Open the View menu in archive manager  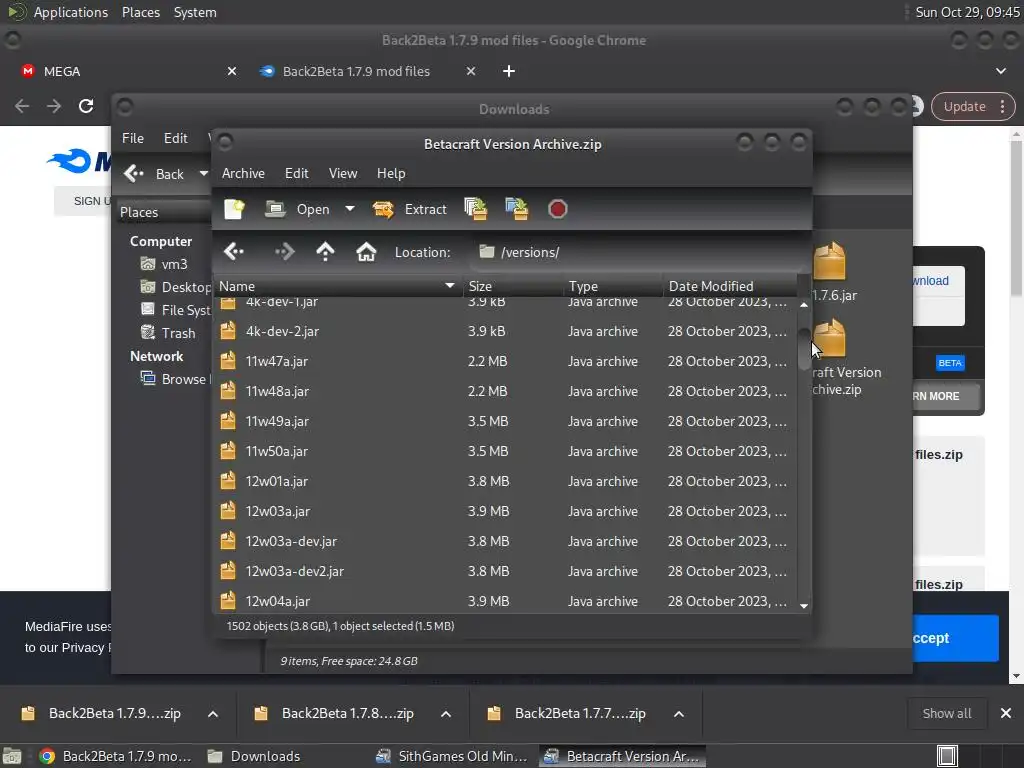tap(343, 173)
